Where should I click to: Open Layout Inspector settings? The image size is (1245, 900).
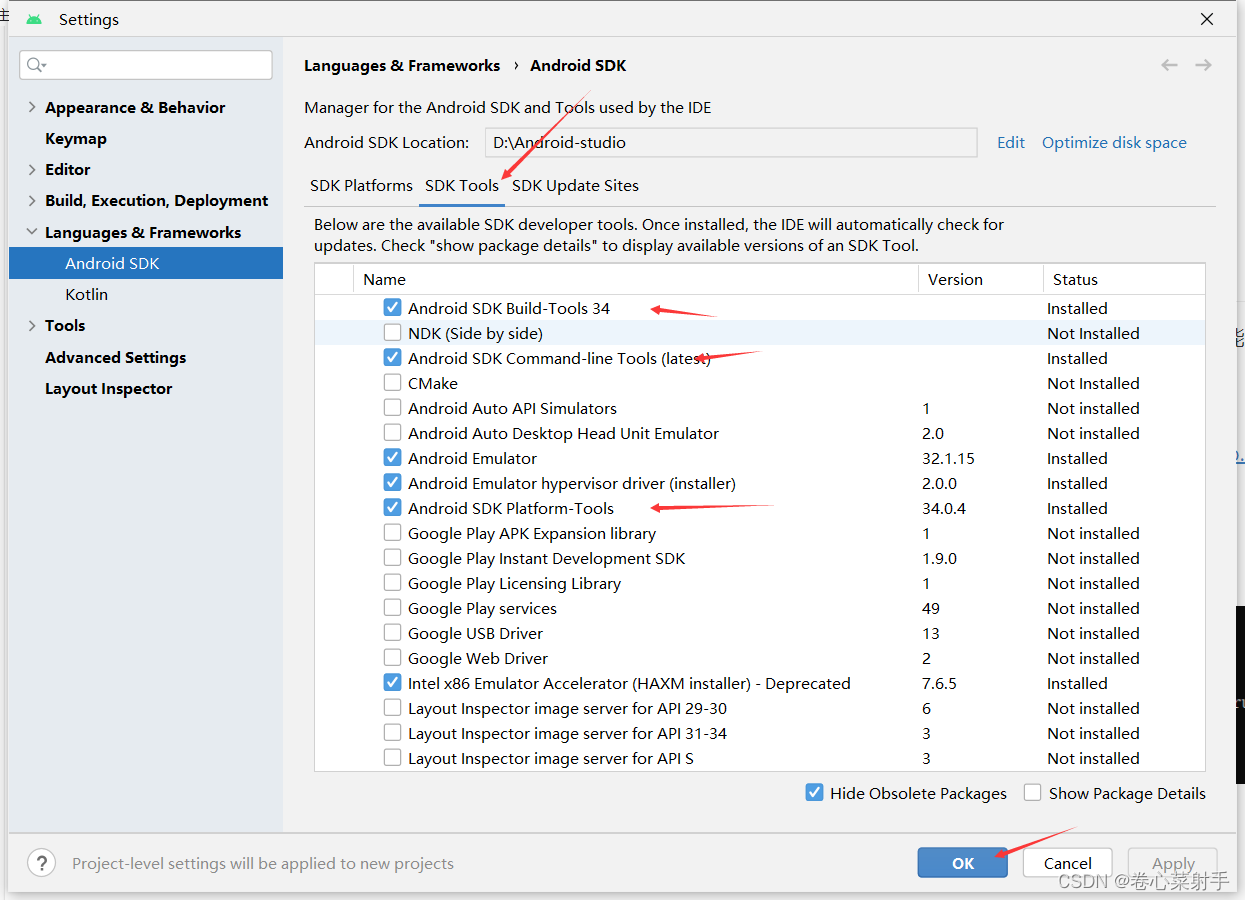pos(109,388)
